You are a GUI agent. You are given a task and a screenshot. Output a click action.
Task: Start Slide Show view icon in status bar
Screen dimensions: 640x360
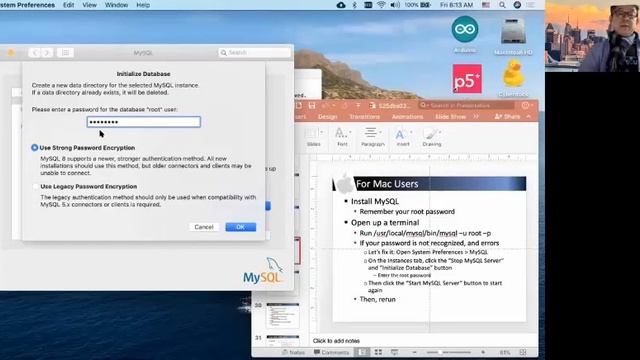pos(394,352)
